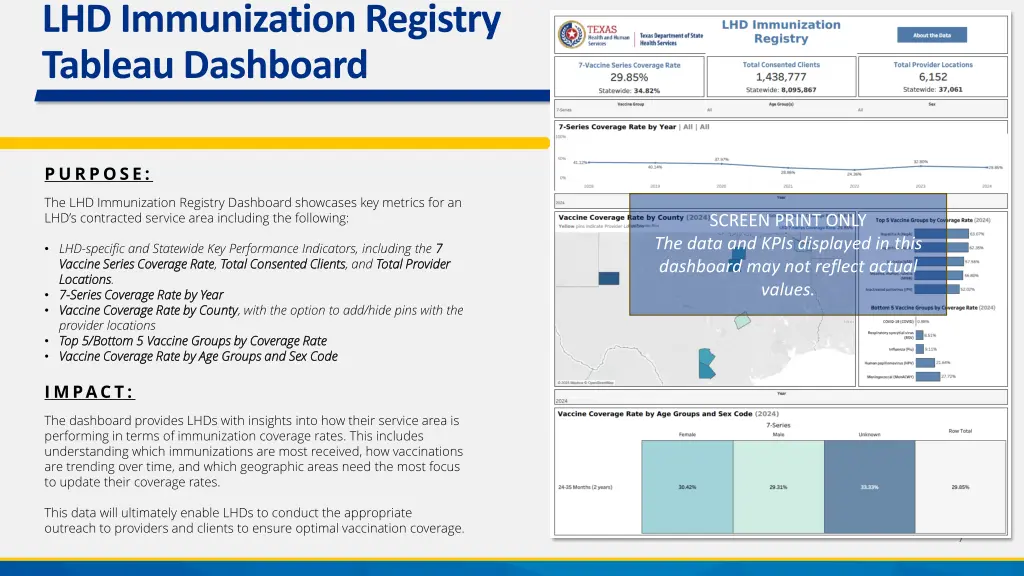Open the Sex filter dropdown
This screenshot has width=1024, height=576.
[x=932, y=108]
